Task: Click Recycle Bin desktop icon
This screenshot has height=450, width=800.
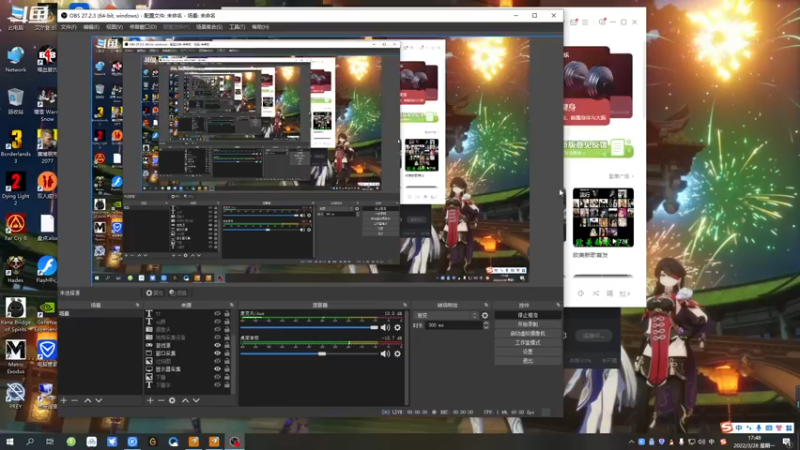Action: click(16, 101)
